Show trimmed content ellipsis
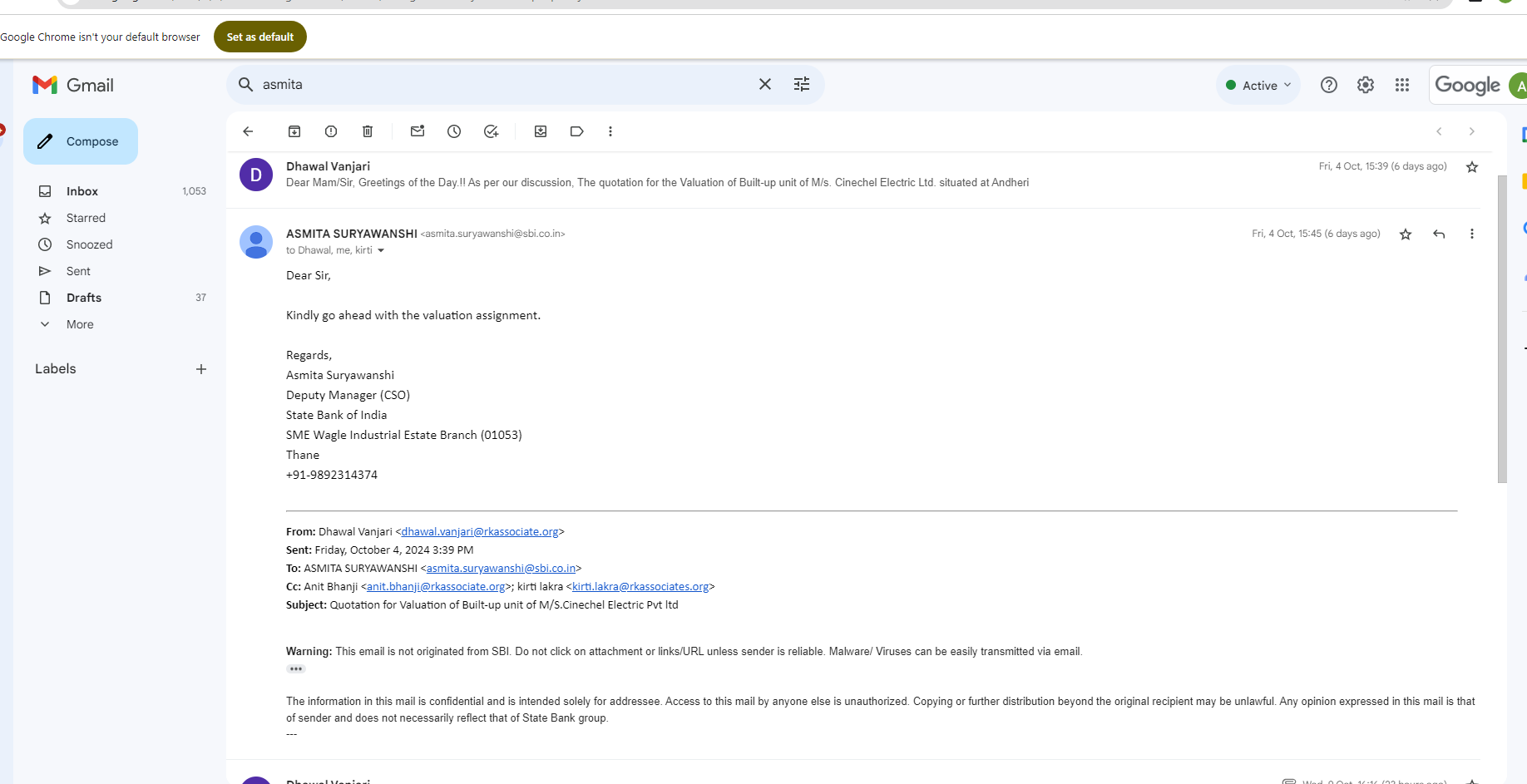The width and height of the screenshot is (1527, 784). pos(296,668)
